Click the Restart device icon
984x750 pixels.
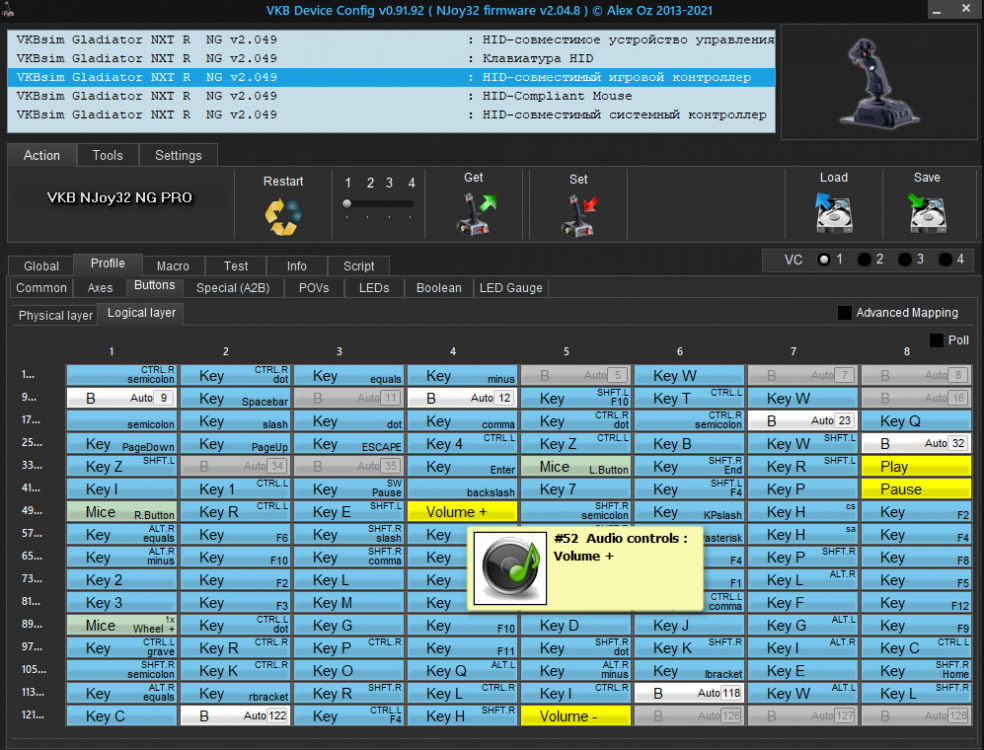(x=282, y=215)
